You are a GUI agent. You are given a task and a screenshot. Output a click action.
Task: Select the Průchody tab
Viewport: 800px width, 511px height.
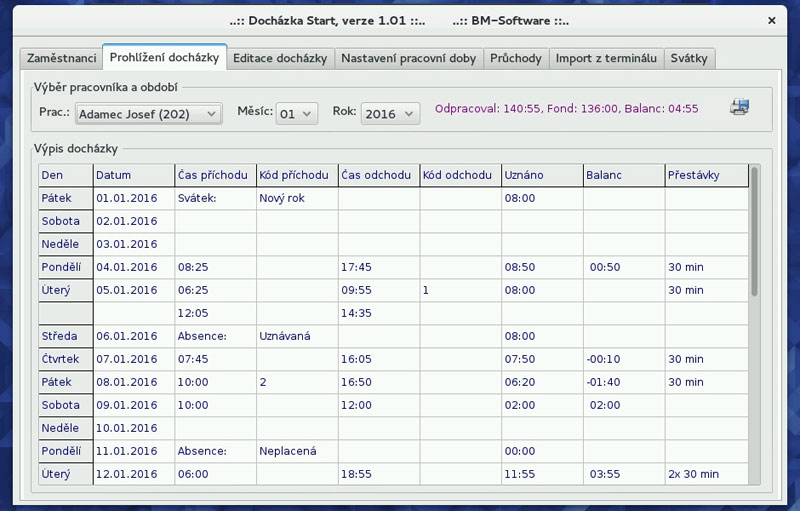click(x=515, y=58)
